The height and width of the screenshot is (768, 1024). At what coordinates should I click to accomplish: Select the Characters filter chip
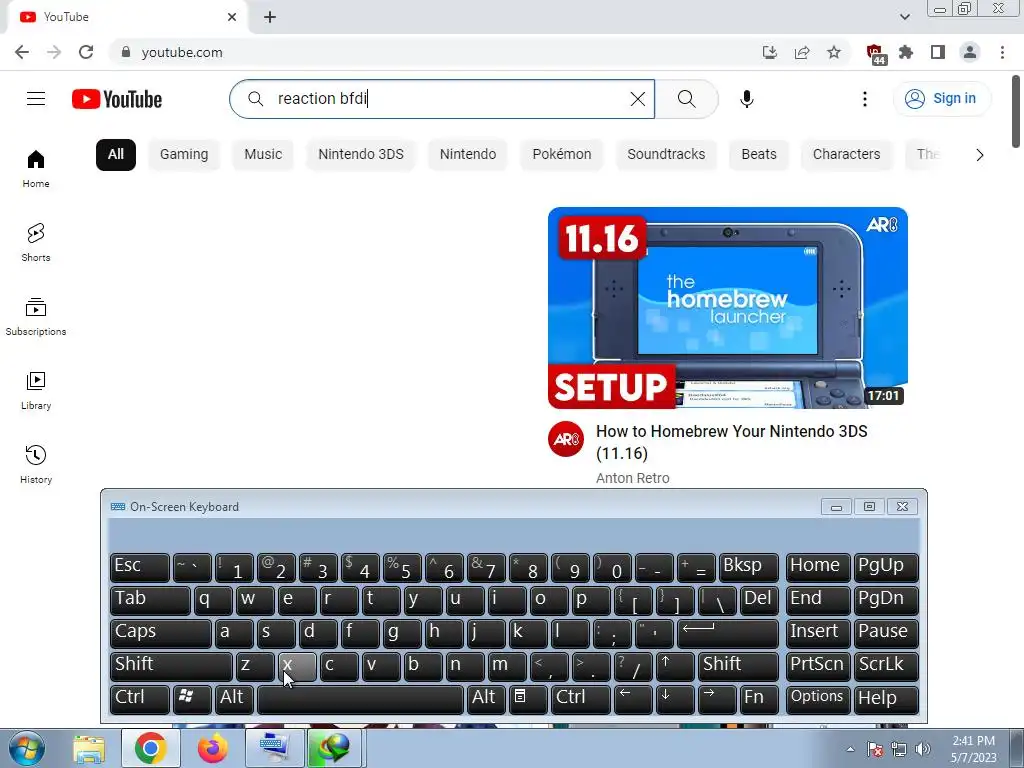pyautogui.click(x=846, y=155)
